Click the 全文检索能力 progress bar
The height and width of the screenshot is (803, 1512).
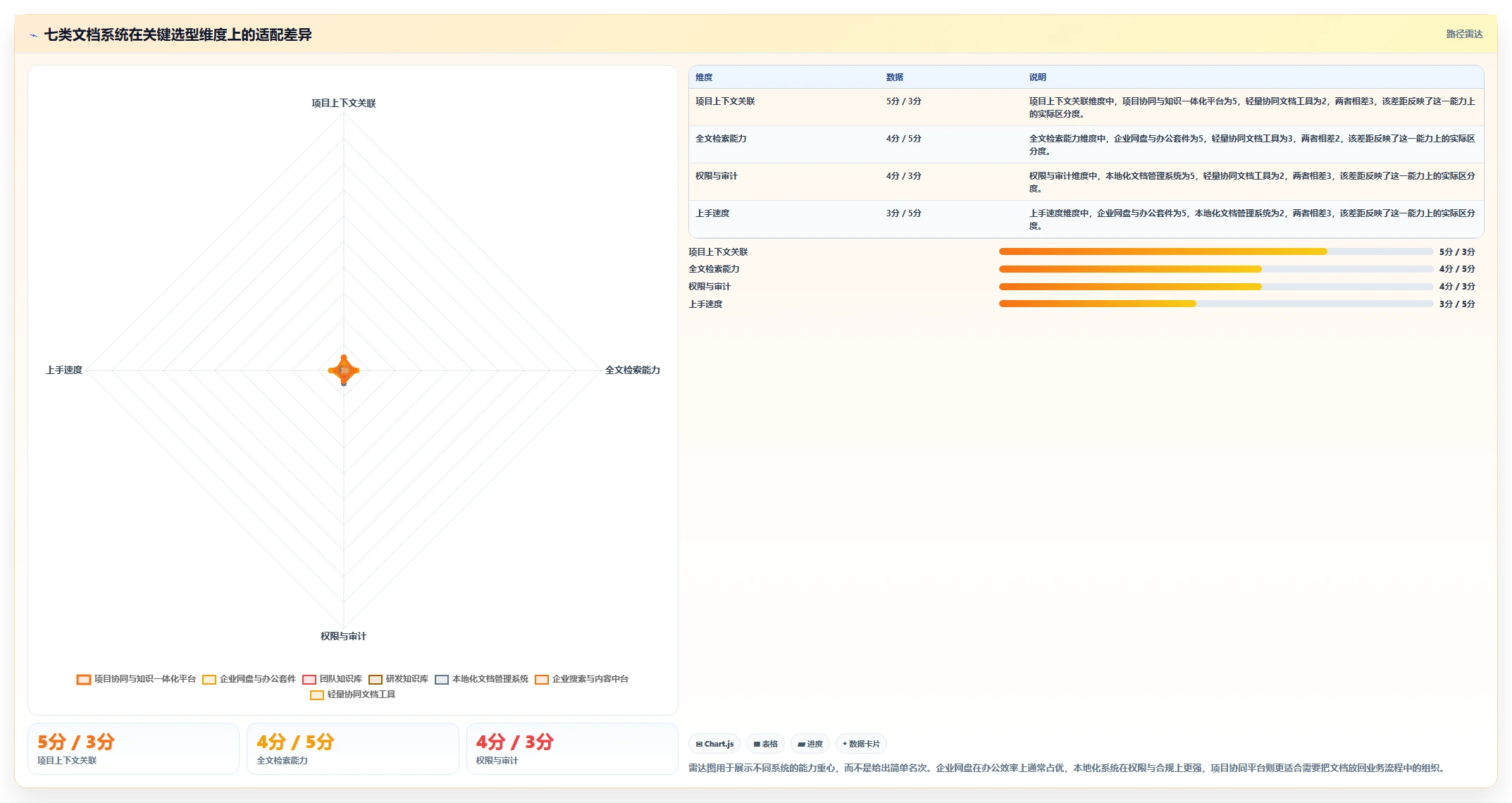tap(1216, 269)
